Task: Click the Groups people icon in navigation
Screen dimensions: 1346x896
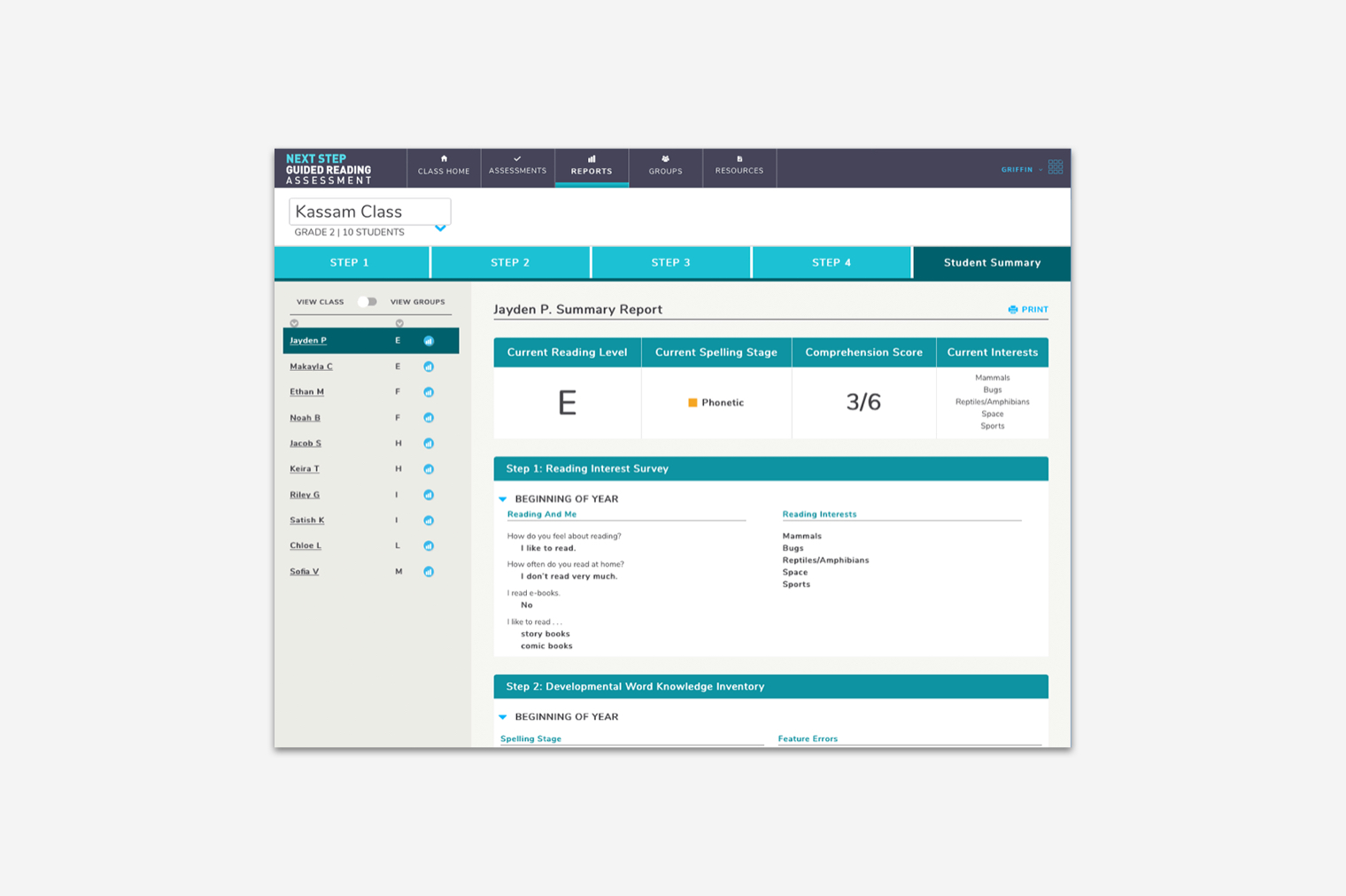Action: coord(665,159)
